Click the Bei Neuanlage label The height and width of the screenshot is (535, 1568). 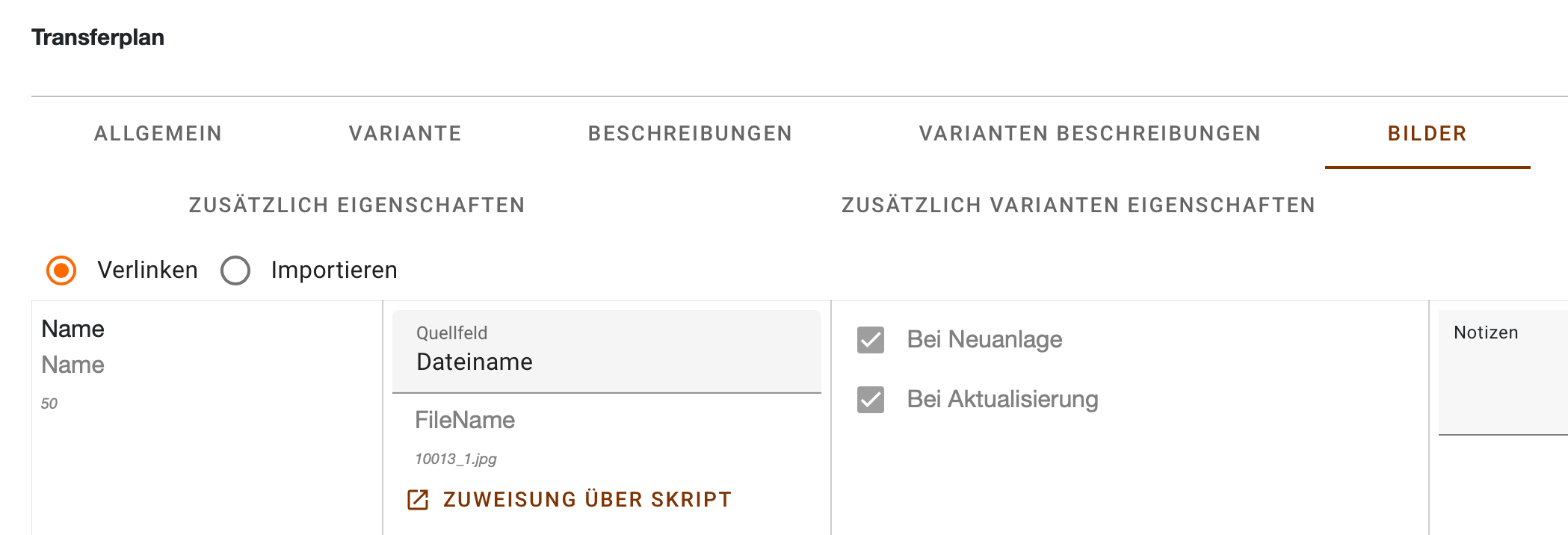pos(984,340)
